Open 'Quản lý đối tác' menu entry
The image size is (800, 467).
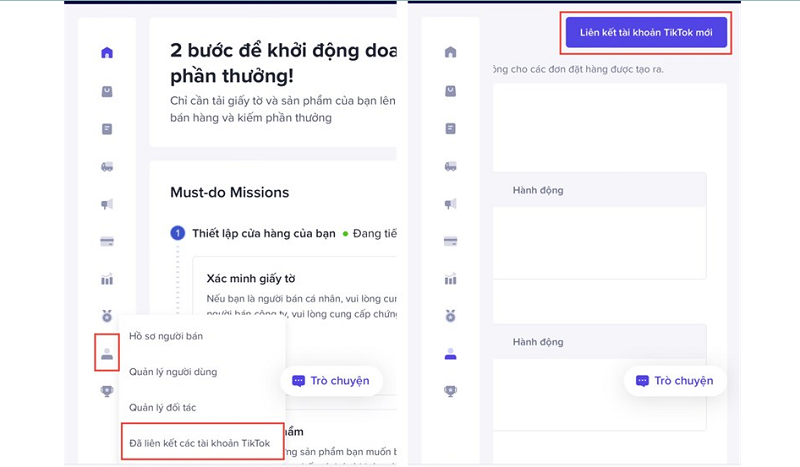162,407
